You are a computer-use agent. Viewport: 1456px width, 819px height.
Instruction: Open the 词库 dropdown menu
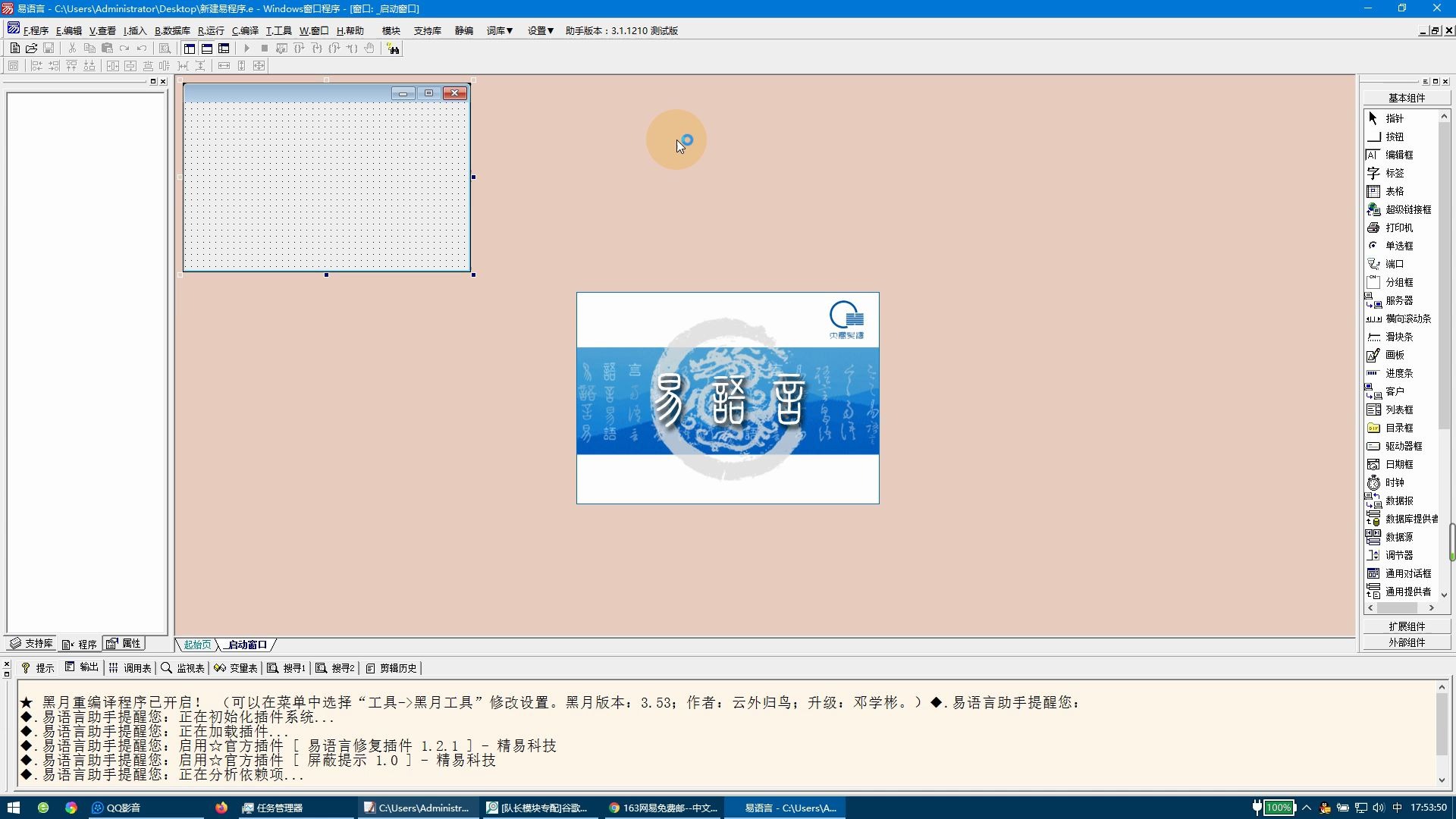tap(500, 31)
